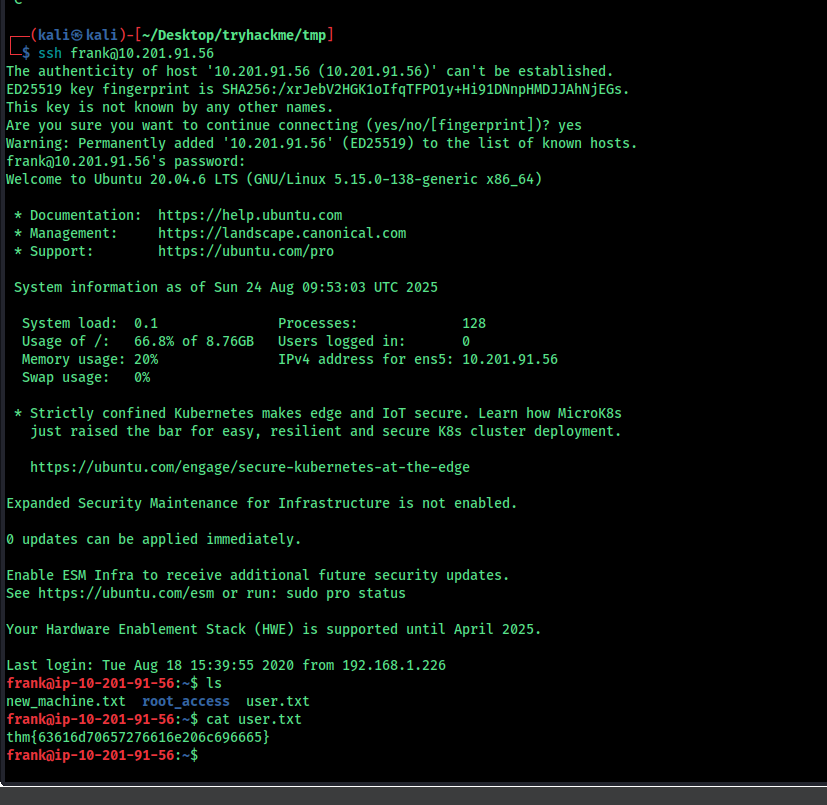Click the 'Usage of /: 66.8% of 8.76GB' entry
Viewport: 827px width, 805px height.
tap(138, 341)
